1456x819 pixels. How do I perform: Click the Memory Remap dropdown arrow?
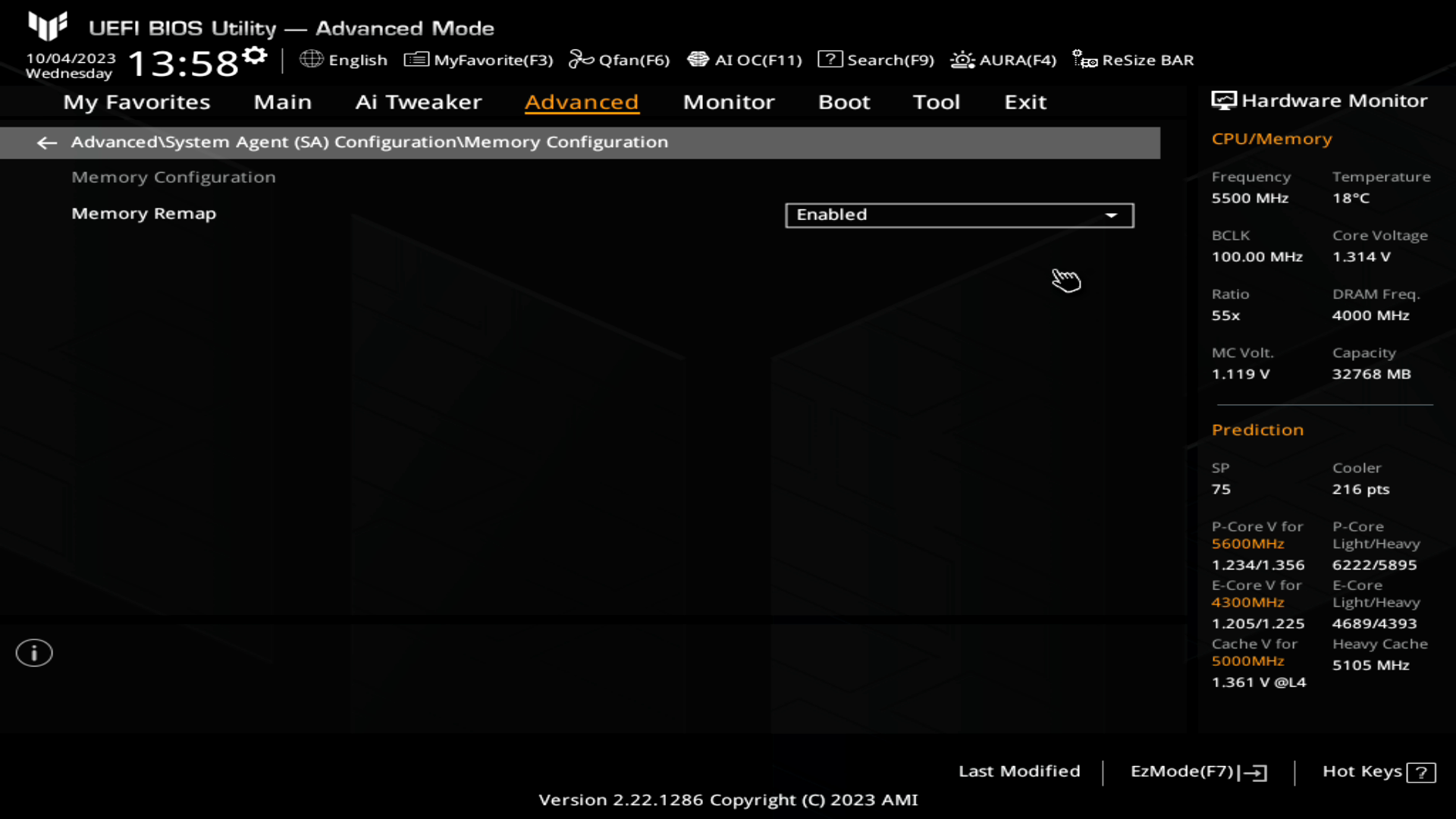tap(1111, 215)
